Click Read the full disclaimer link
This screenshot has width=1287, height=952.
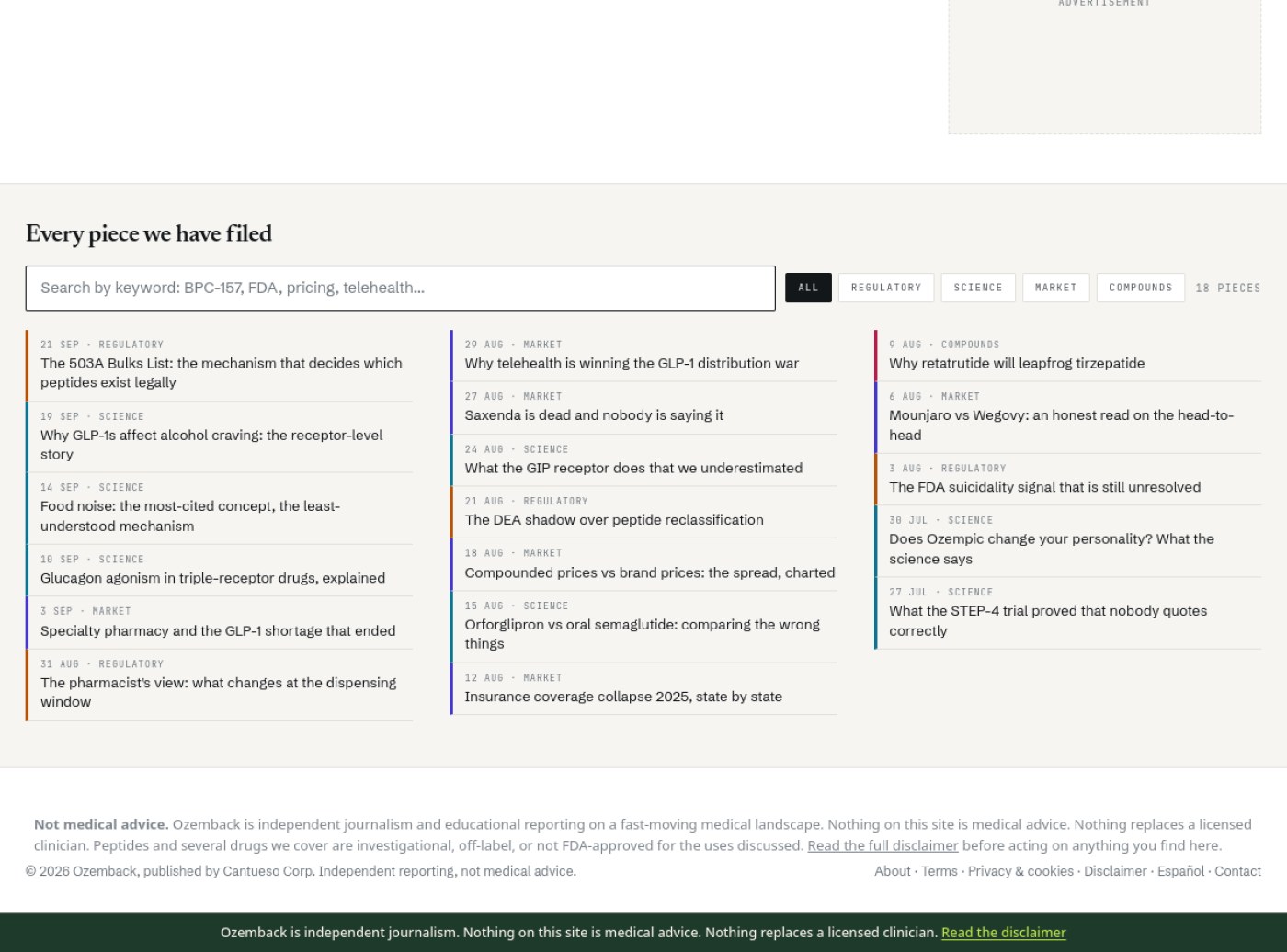pyautogui.click(x=883, y=845)
